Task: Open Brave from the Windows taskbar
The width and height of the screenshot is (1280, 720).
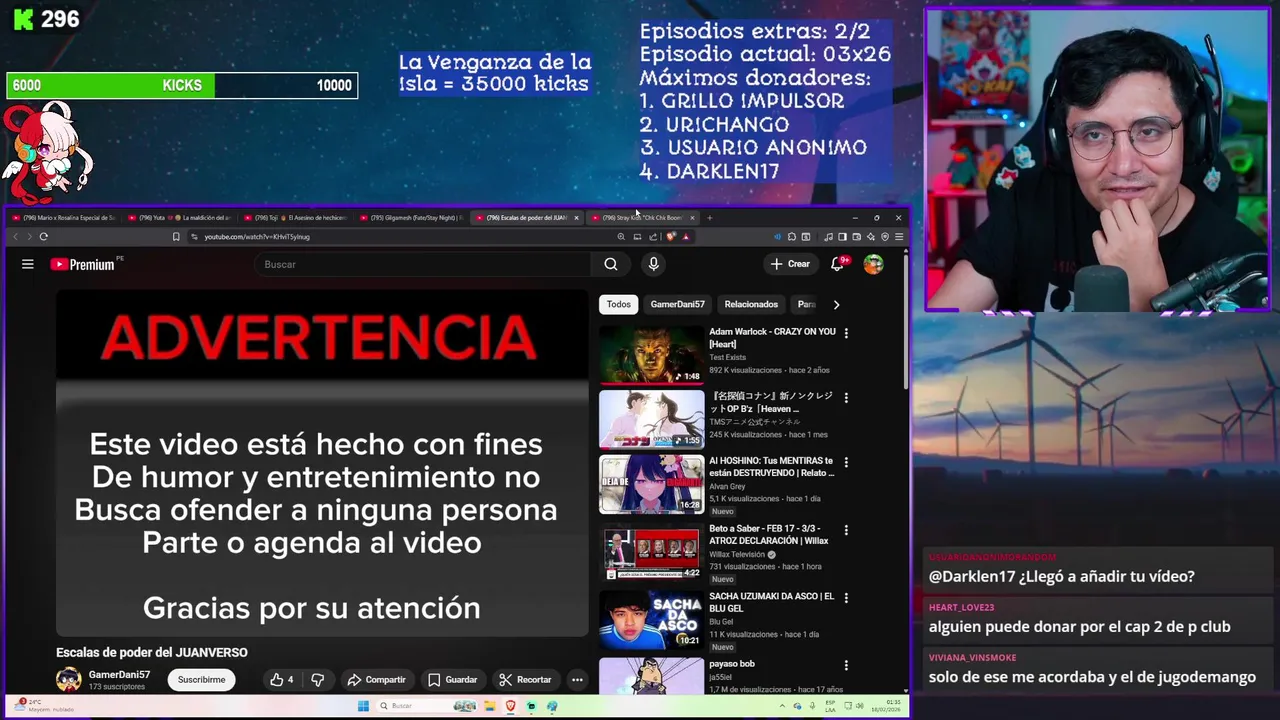Action: (510, 706)
